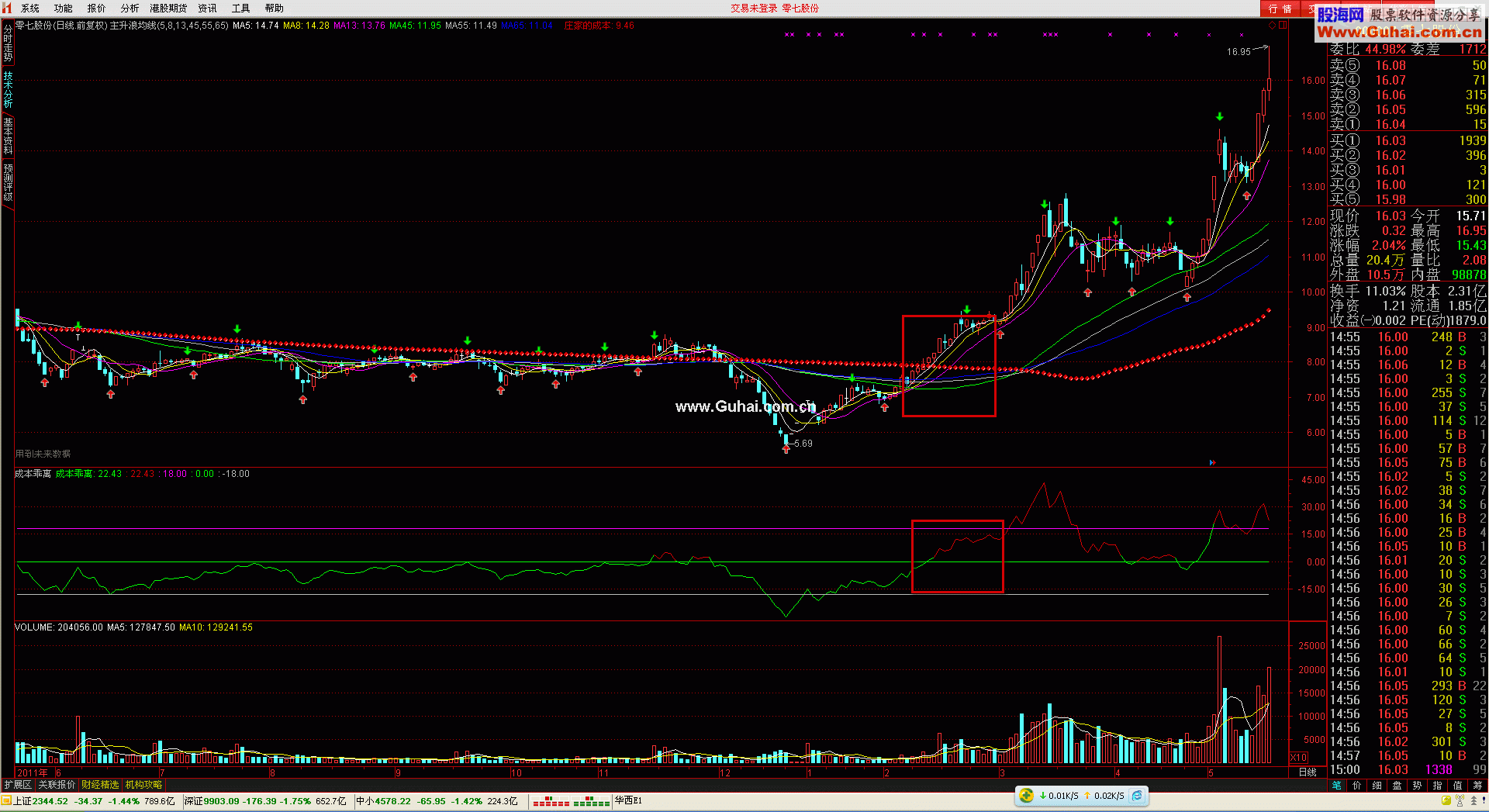Select the 盘 tab in quote panel

point(1397,785)
